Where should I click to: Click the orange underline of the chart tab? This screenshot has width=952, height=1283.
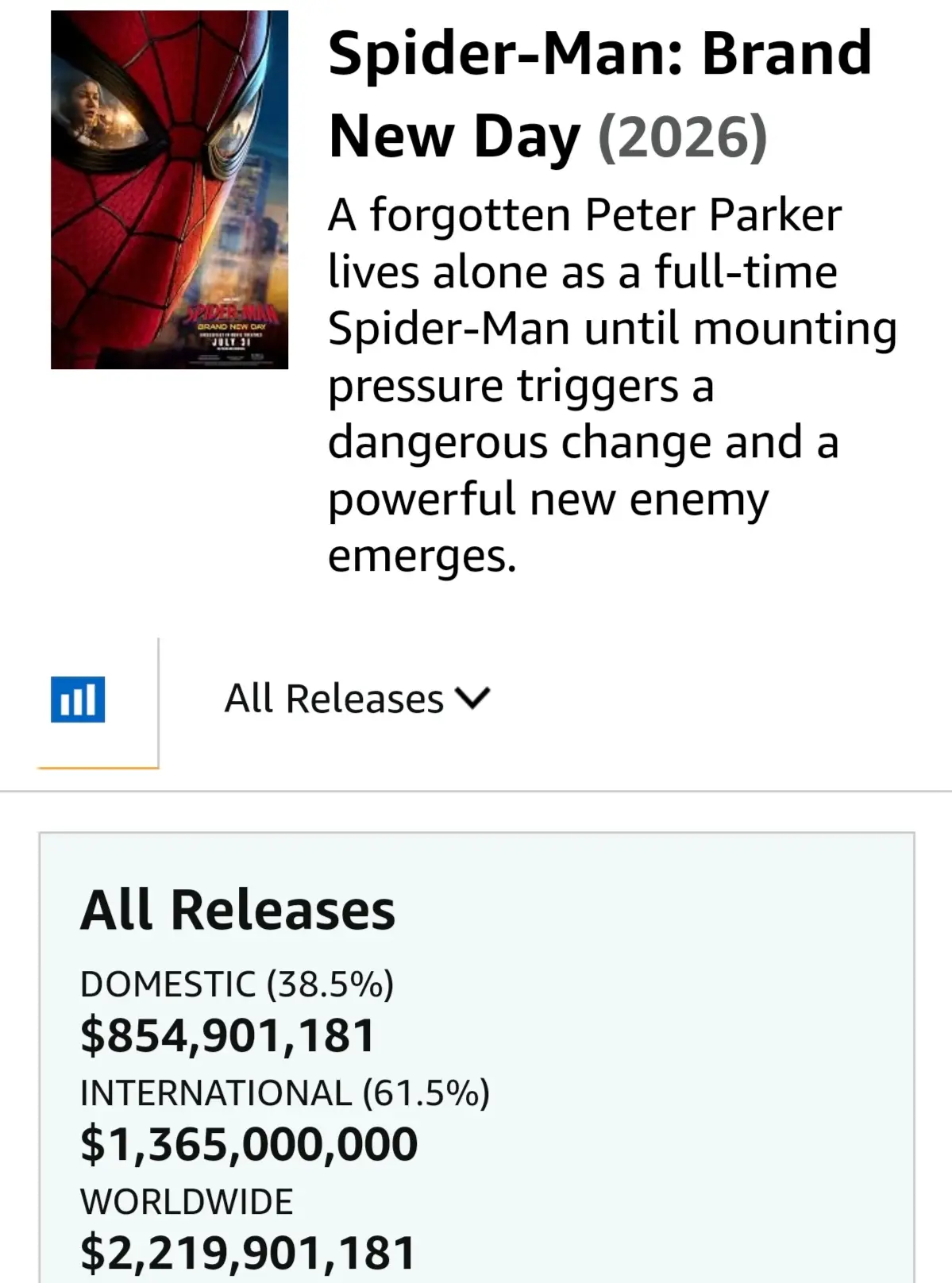click(98, 768)
